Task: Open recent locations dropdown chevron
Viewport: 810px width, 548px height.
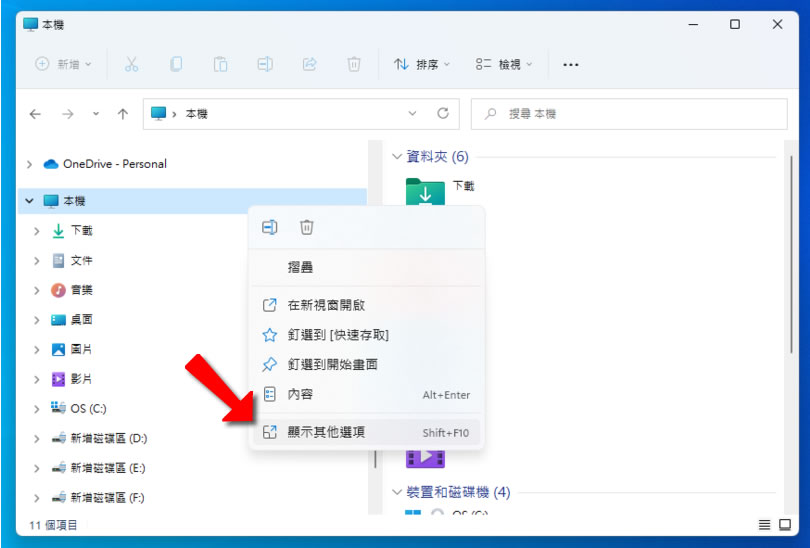Action: click(x=96, y=114)
